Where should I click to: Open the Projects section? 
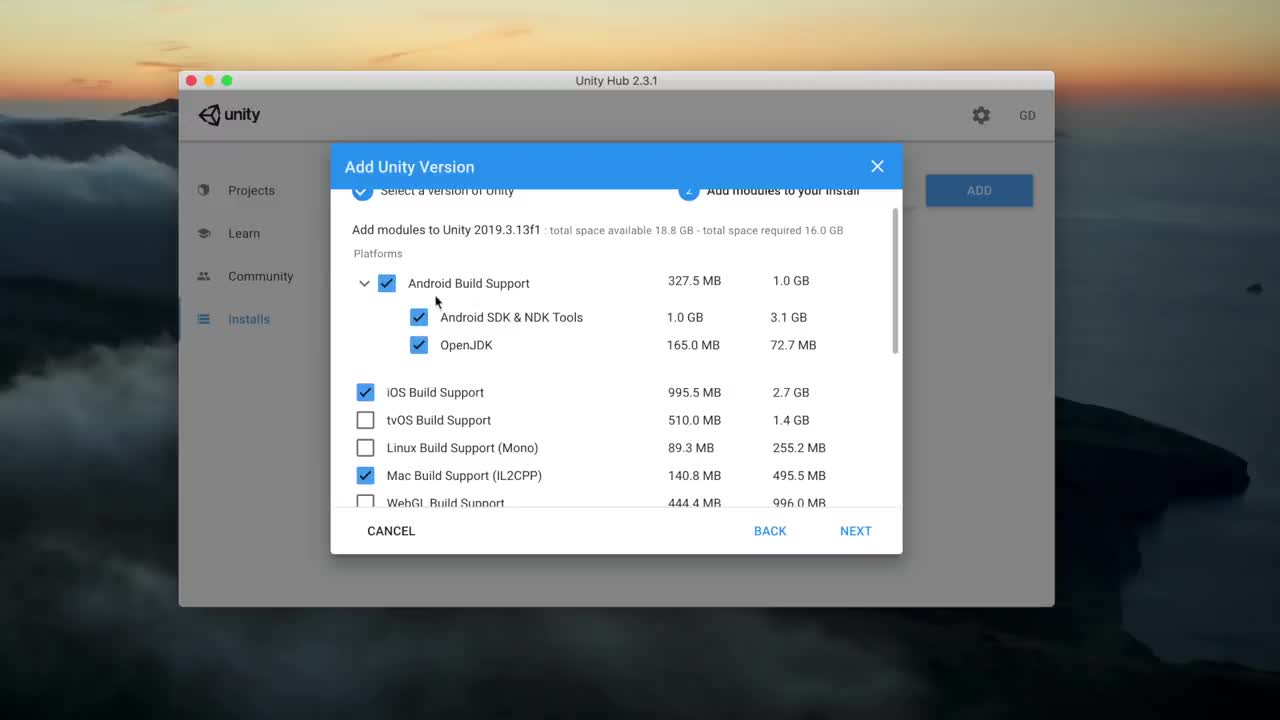pyautogui.click(x=251, y=190)
